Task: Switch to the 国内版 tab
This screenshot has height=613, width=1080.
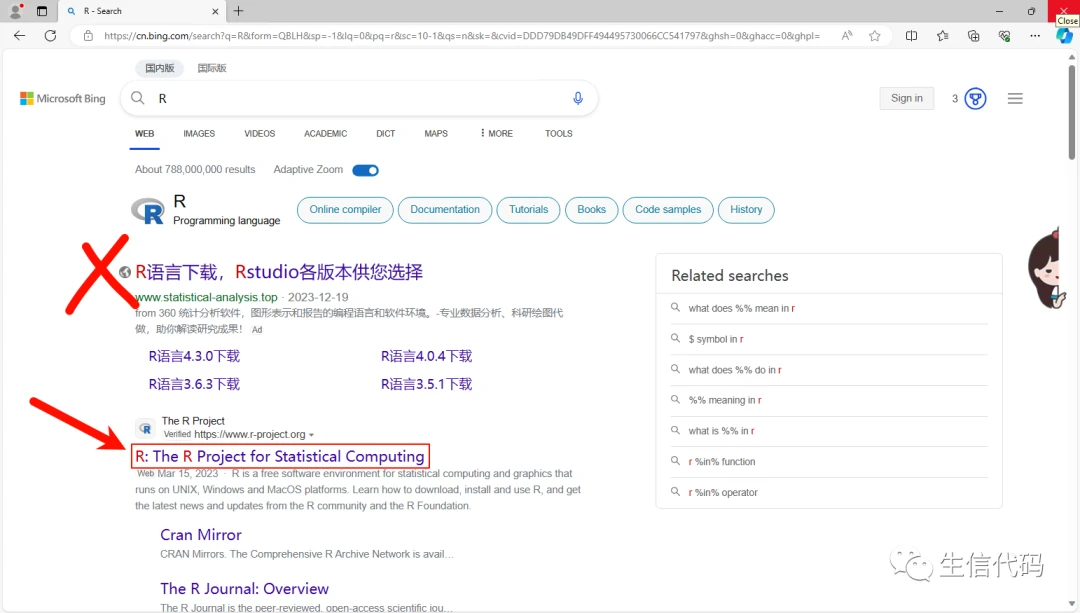Action: 160,68
